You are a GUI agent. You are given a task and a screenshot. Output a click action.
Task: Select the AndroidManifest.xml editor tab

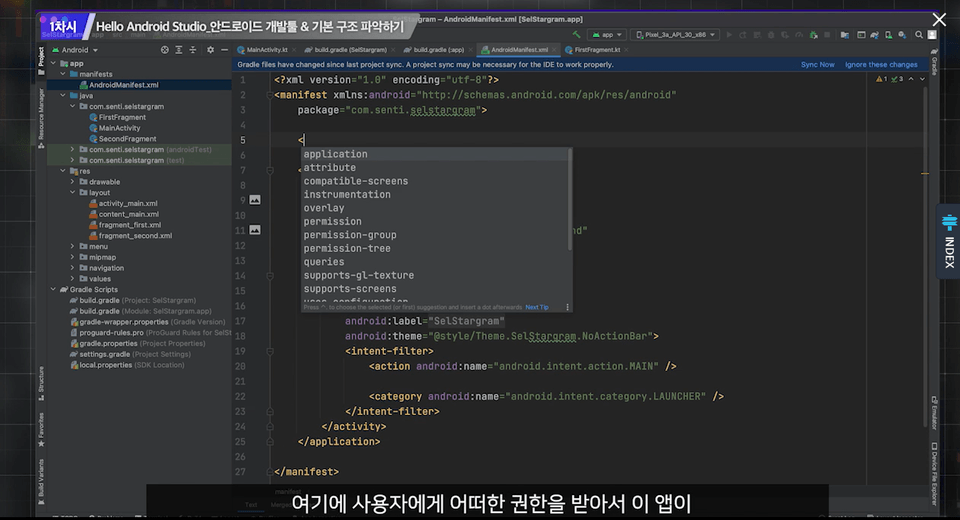(x=519, y=50)
